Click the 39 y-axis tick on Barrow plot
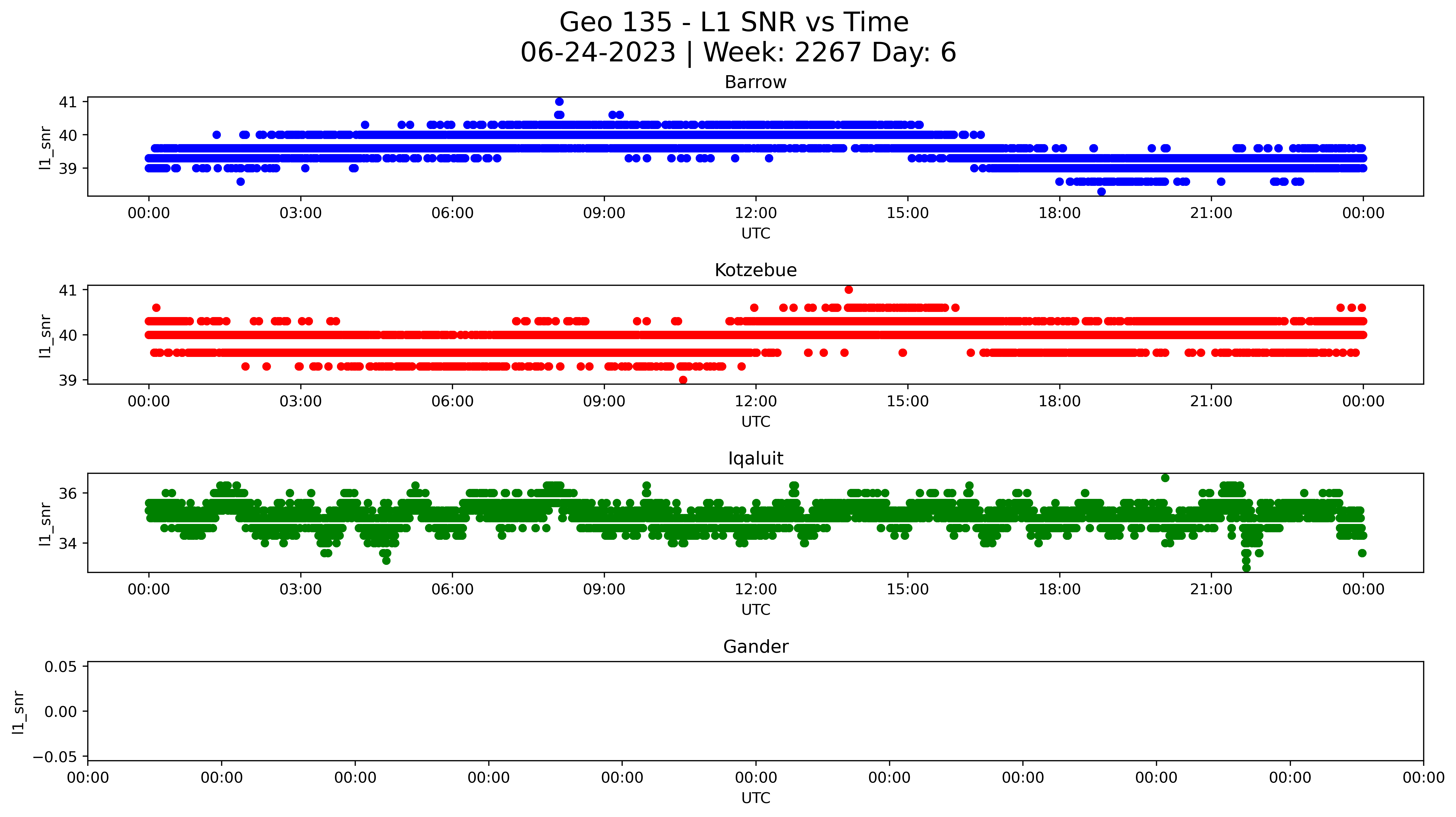1456x817 pixels. 68,168
